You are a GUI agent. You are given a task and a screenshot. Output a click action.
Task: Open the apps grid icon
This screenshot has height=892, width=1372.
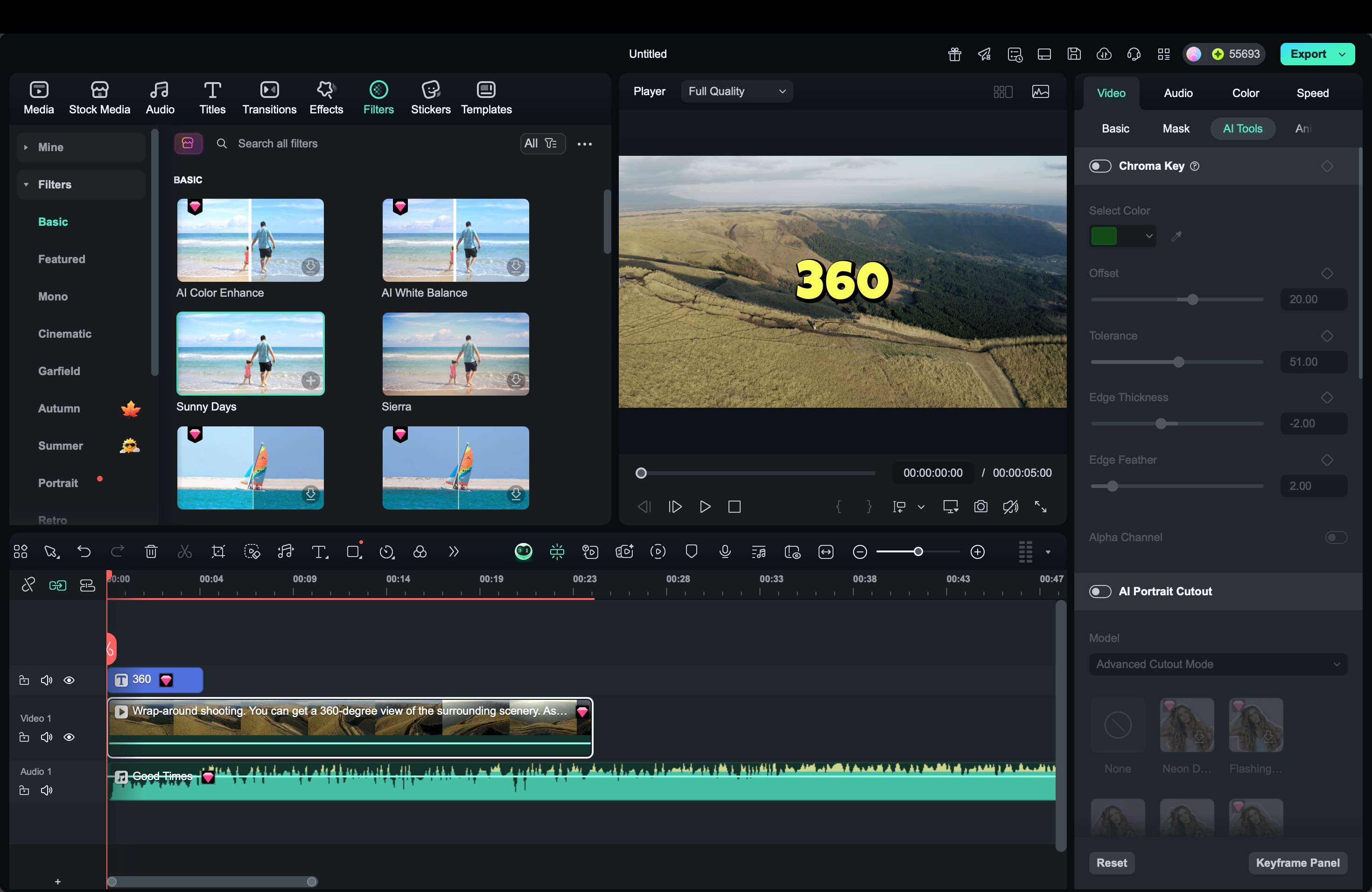pos(1164,54)
